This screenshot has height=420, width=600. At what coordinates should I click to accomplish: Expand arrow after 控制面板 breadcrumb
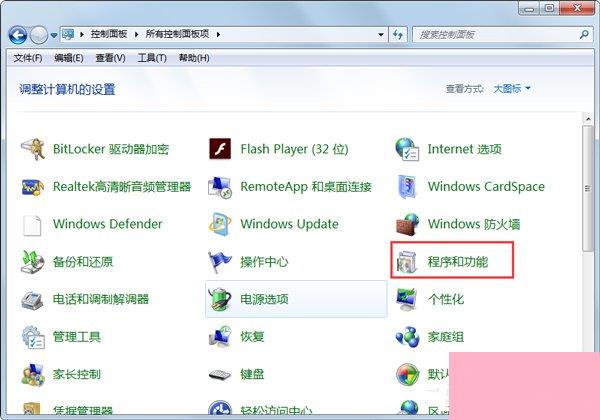click(136, 34)
